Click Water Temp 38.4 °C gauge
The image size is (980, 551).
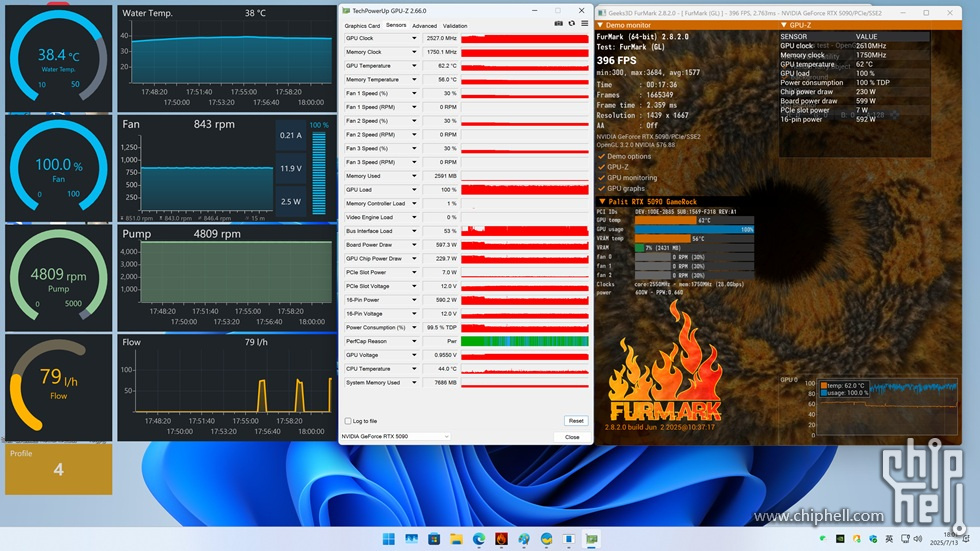tap(59, 59)
